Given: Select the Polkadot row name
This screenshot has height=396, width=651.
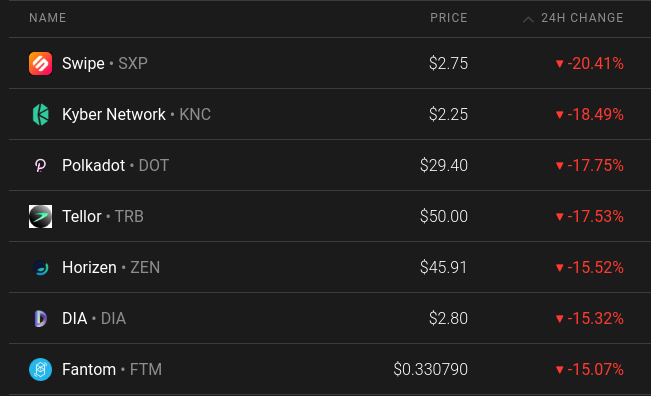Looking at the screenshot, I should pyautogui.click(x=93, y=166).
